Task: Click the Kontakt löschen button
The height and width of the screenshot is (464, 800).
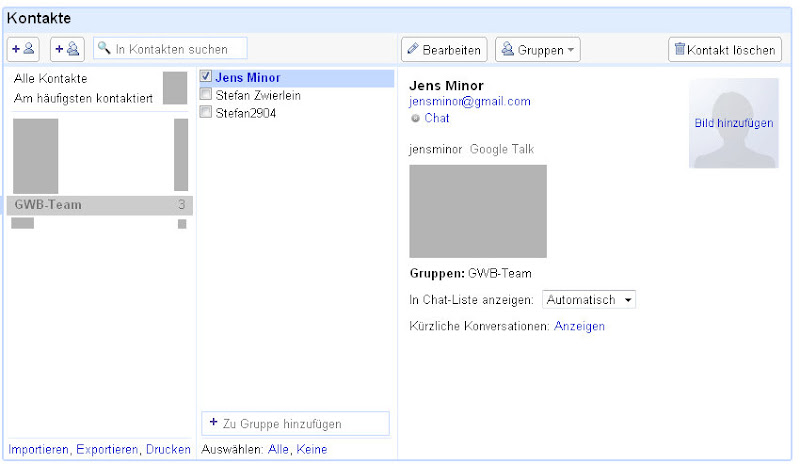Action: (x=724, y=50)
